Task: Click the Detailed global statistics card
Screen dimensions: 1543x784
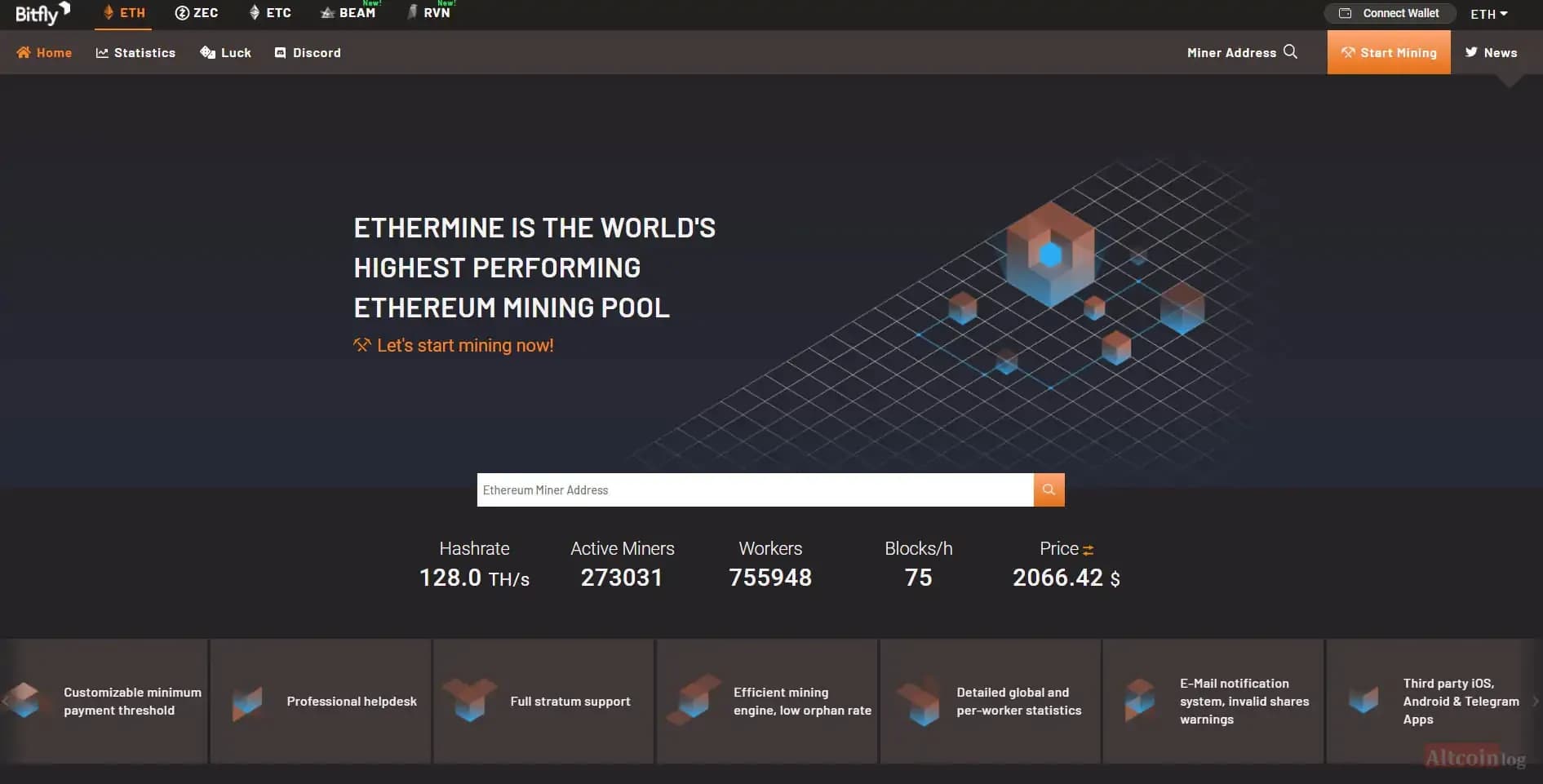Action: coord(991,701)
